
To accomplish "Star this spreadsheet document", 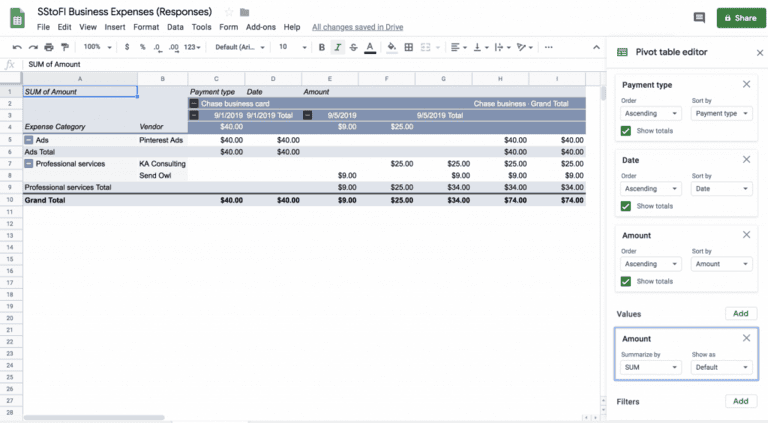I will (x=229, y=11).
